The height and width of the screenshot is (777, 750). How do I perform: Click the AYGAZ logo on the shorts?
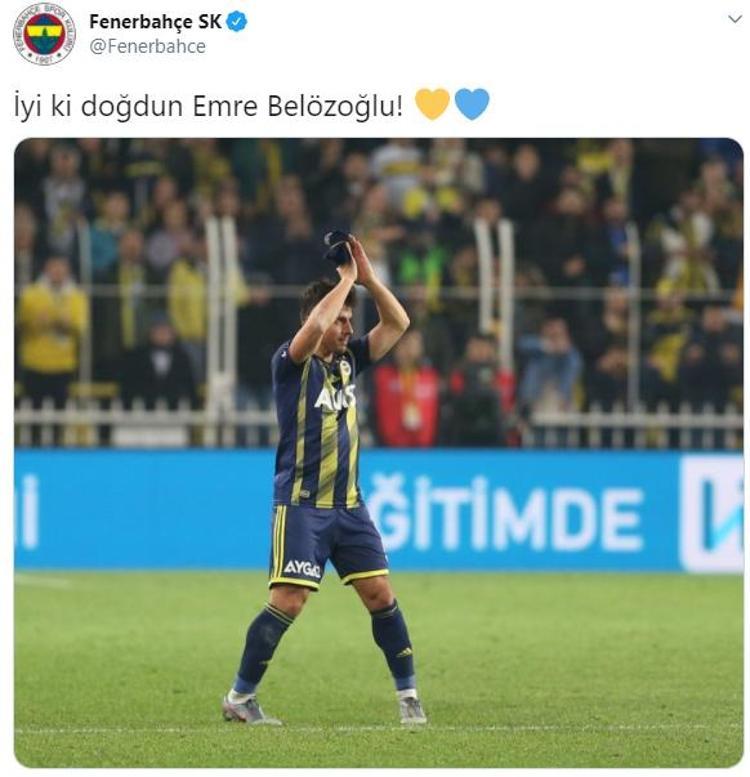[x=302, y=568]
